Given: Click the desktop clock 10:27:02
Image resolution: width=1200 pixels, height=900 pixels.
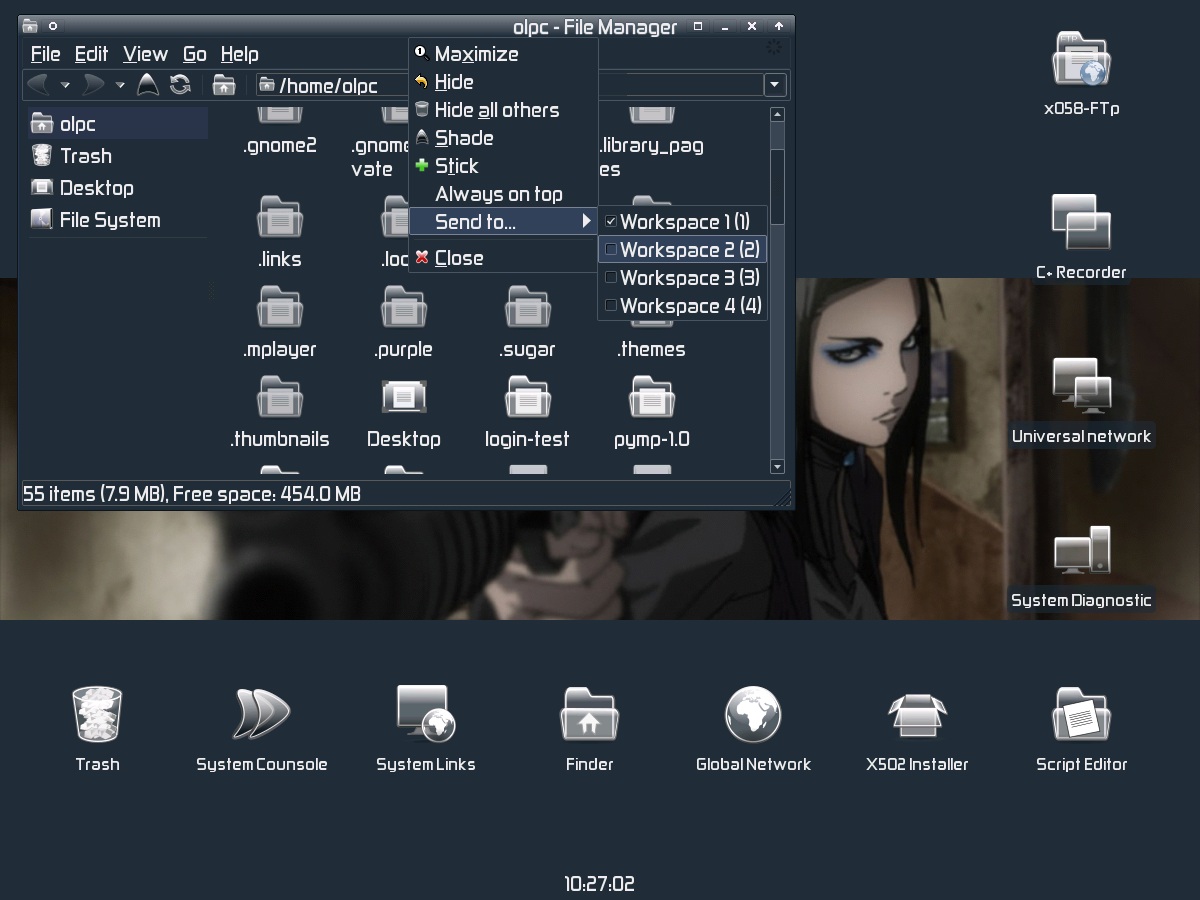Looking at the screenshot, I should 599,884.
